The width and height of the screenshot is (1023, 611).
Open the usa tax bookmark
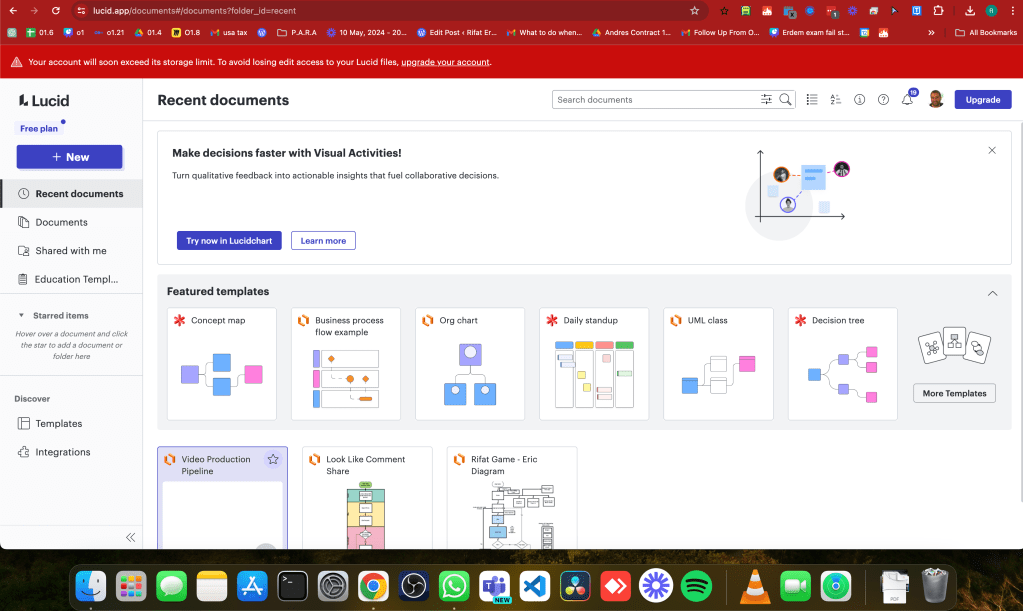tap(228, 32)
